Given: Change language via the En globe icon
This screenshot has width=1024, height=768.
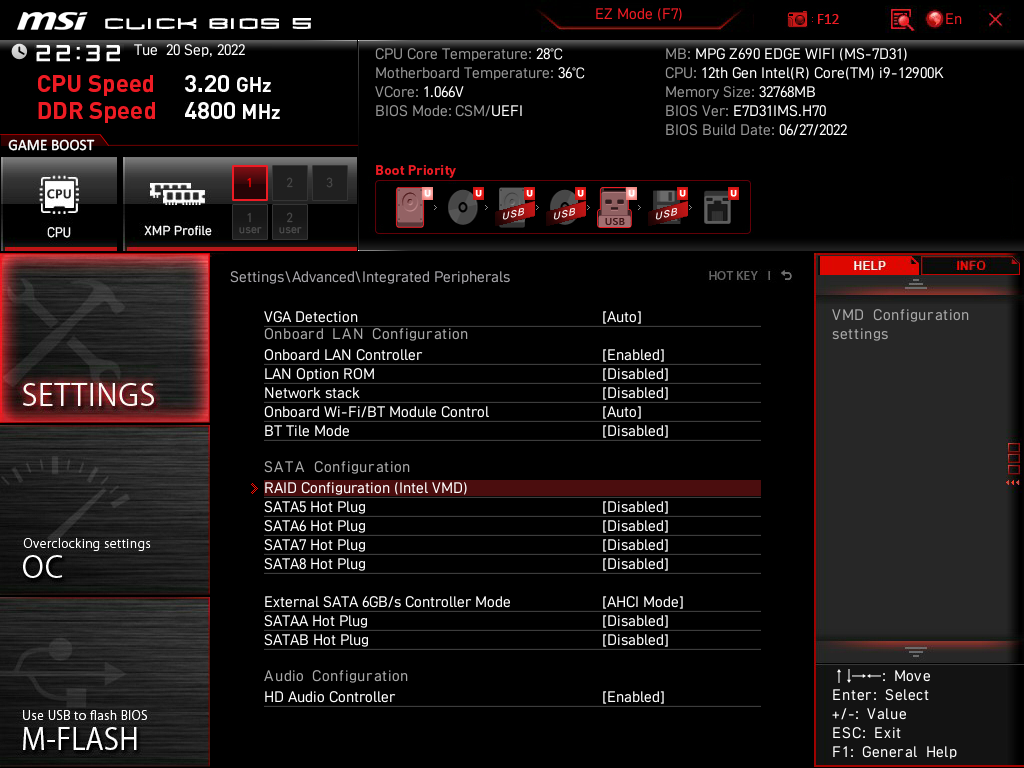Looking at the screenshot, I should 944,20.
